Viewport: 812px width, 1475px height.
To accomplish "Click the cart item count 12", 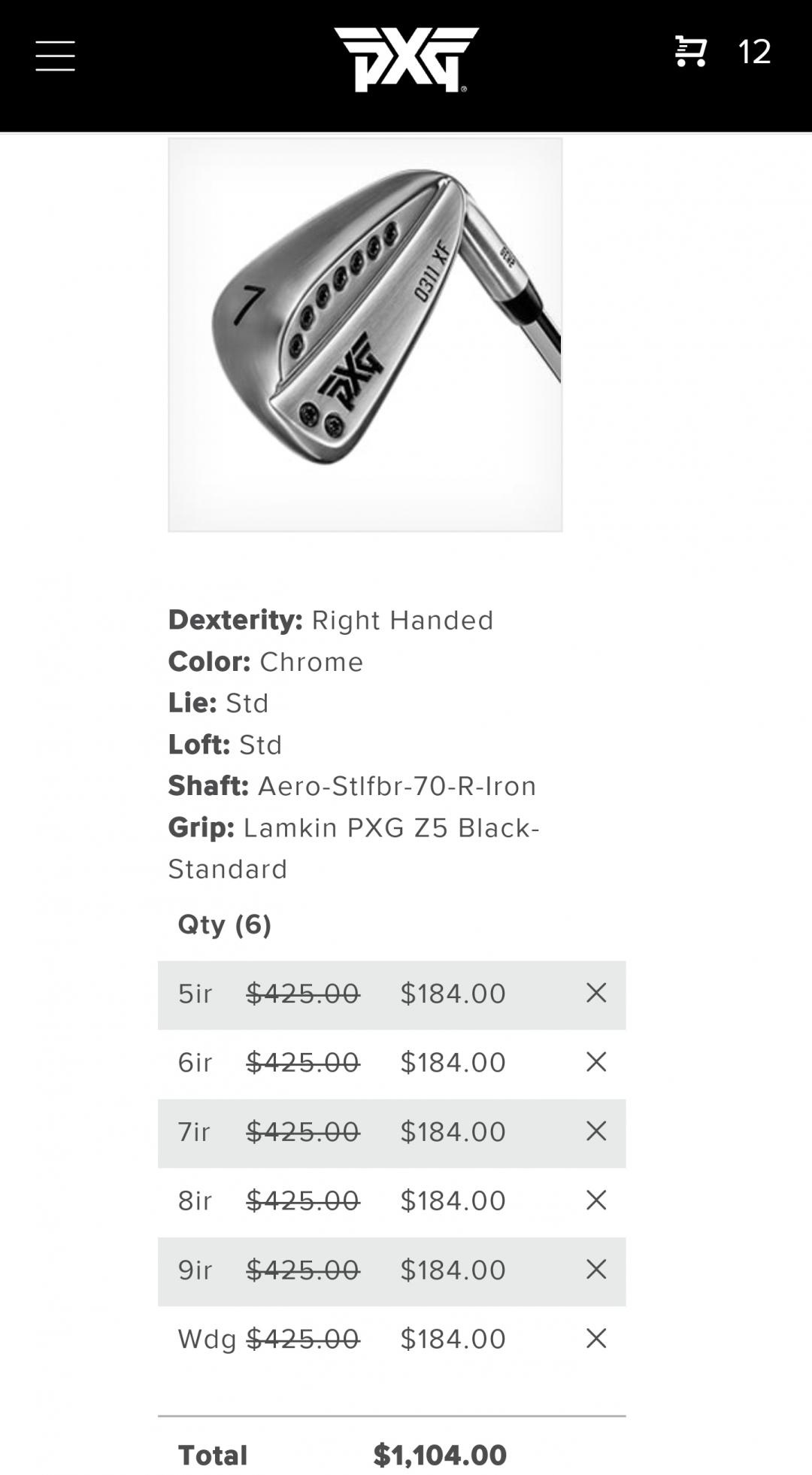I will tap(754, 52).
